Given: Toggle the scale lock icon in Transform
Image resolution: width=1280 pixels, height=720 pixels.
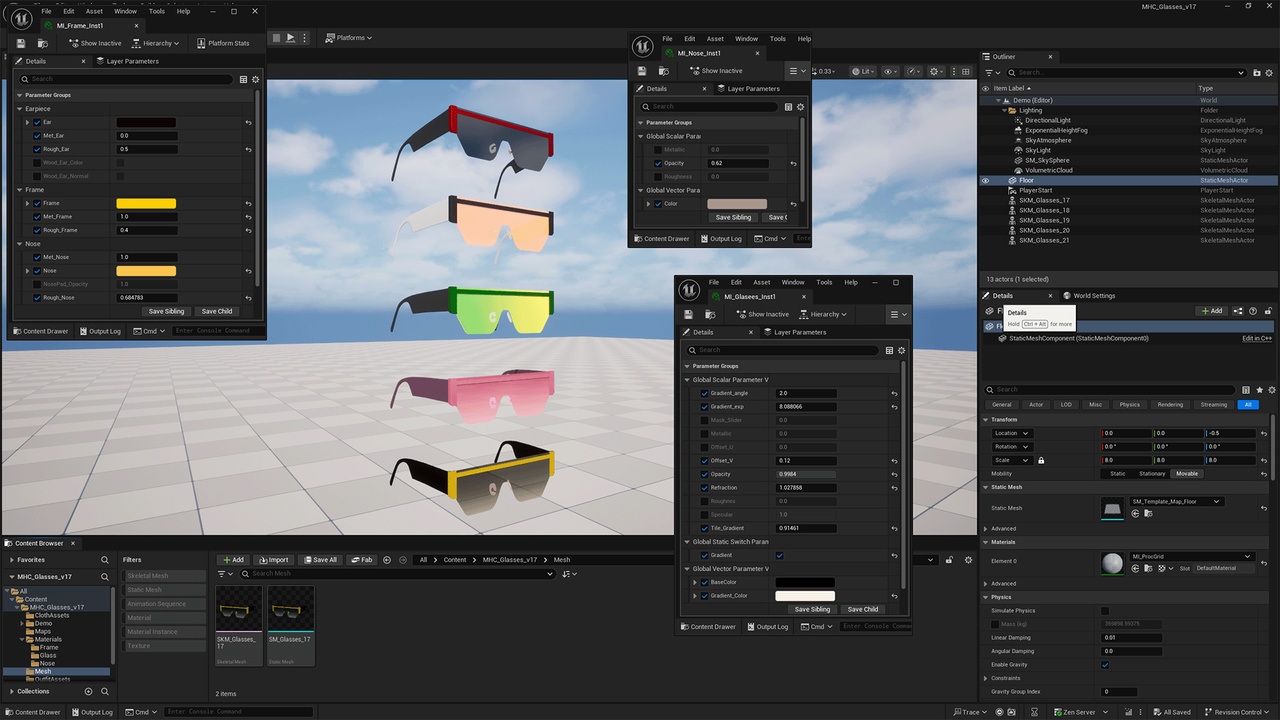Looking at the screenshot, I should (x=1041, y=460).
